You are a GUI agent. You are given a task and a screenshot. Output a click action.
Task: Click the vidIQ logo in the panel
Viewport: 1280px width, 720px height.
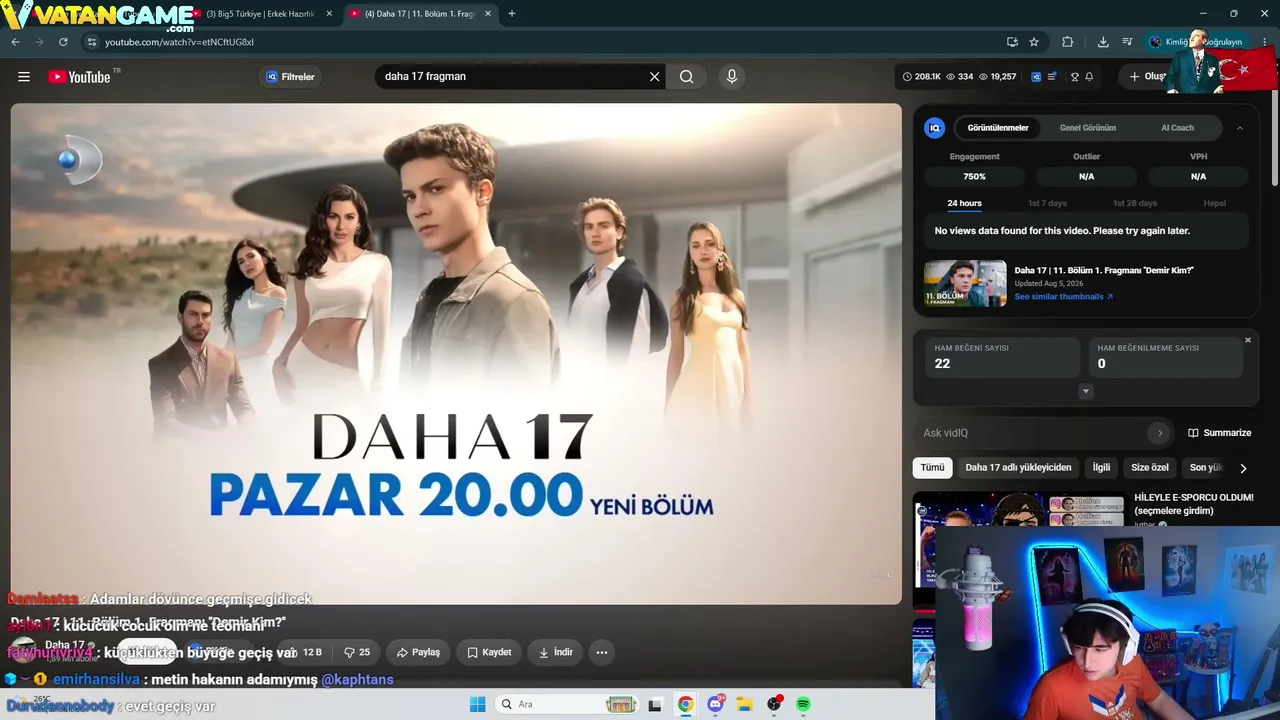point(934,128)
